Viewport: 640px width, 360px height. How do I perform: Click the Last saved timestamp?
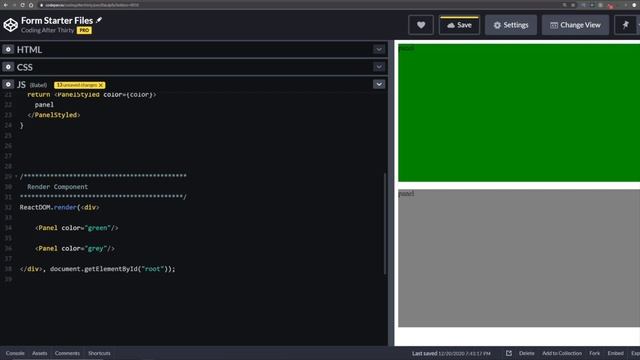click(x=451, y=353)
